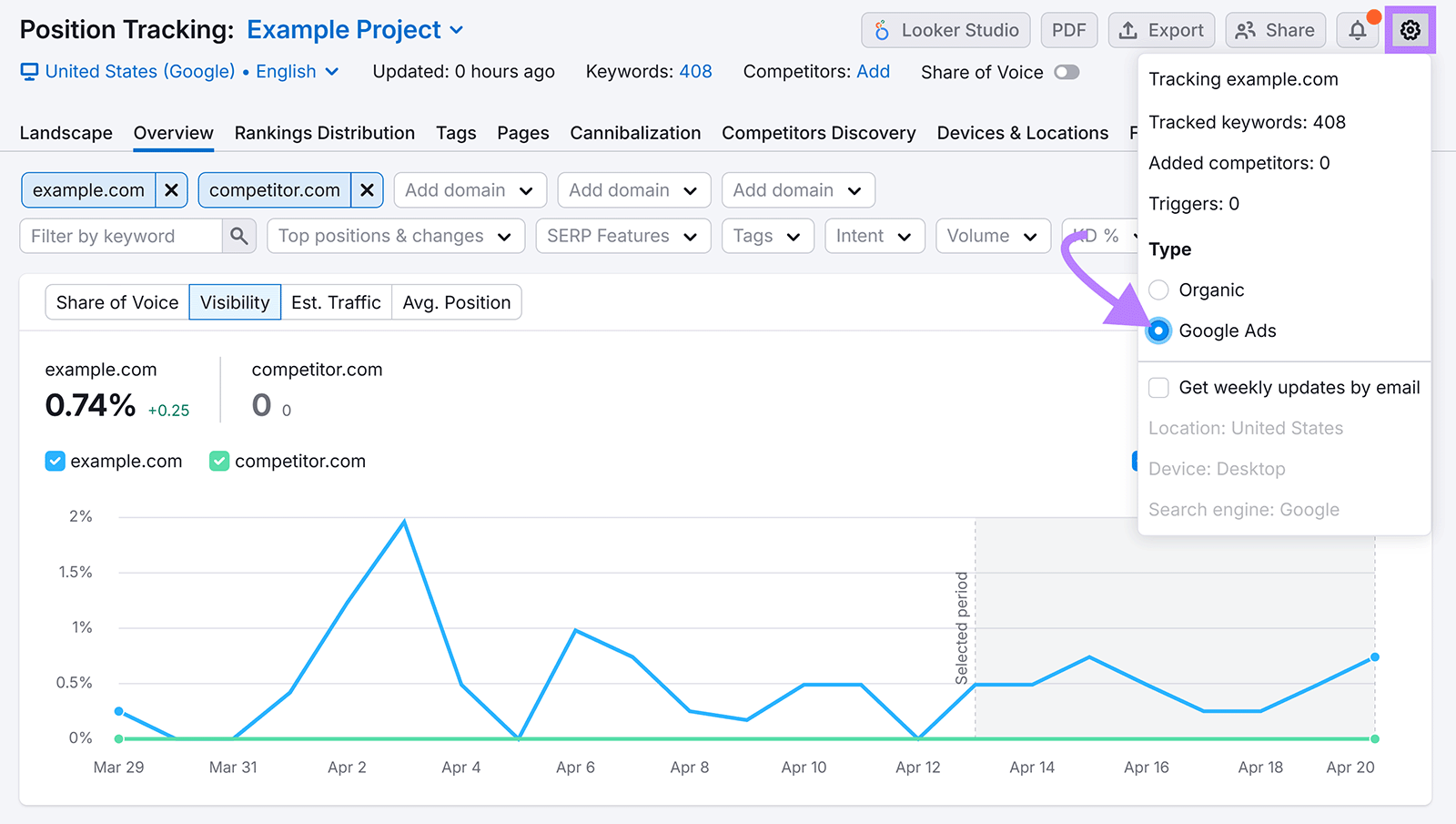
Task: Click the 0.74% visibility value
Action: coord(90,405)
